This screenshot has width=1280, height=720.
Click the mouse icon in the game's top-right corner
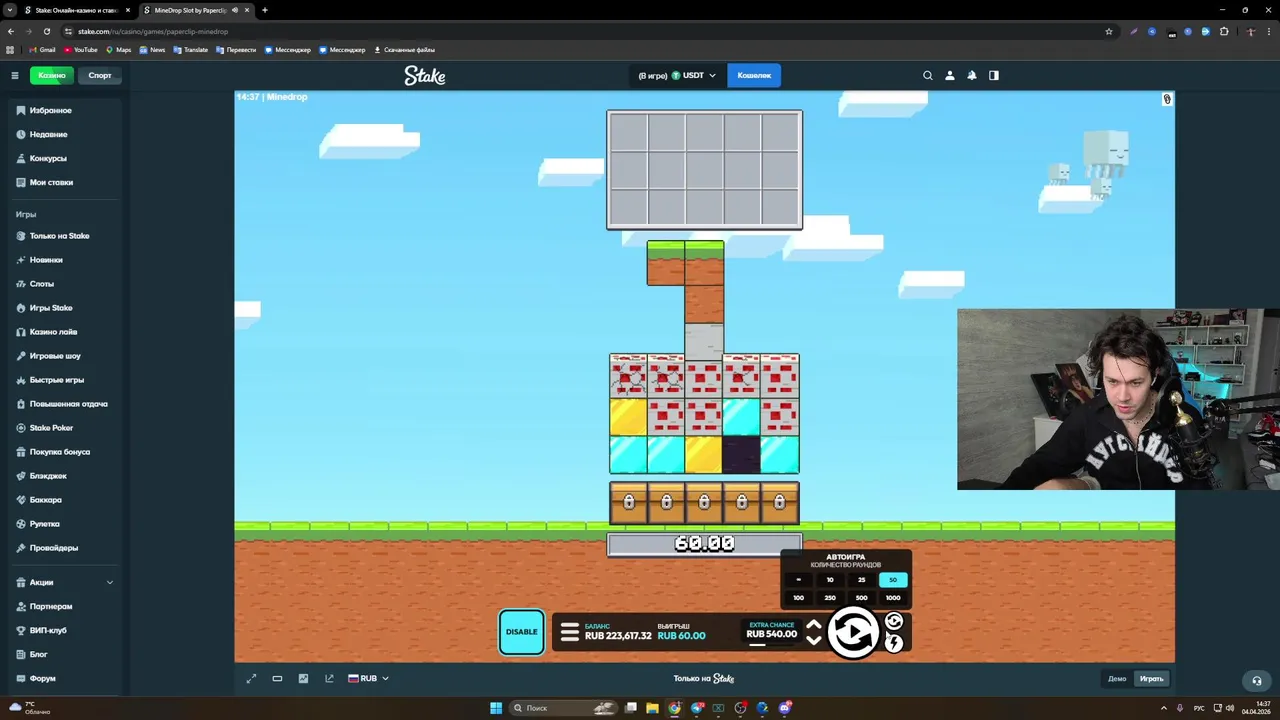pyautogui.click(x=1166, y=99)
